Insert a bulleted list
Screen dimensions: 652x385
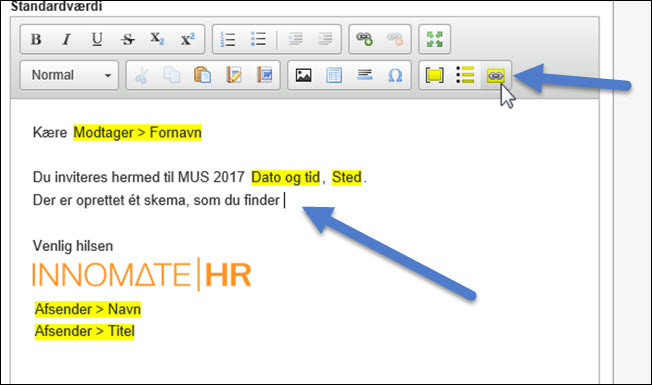click(x=258, y=39)
